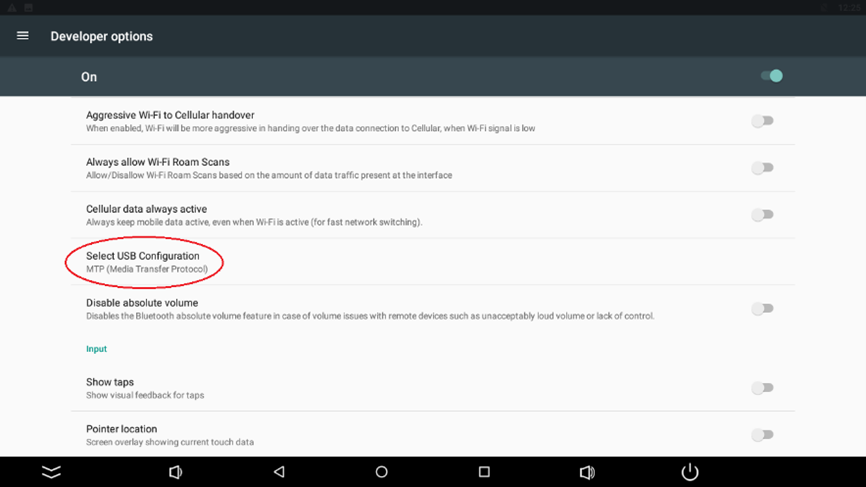Turn on Pointer location toggle
Image resolution: width=866 pixels, height=487 pixels.
(762, 435)
